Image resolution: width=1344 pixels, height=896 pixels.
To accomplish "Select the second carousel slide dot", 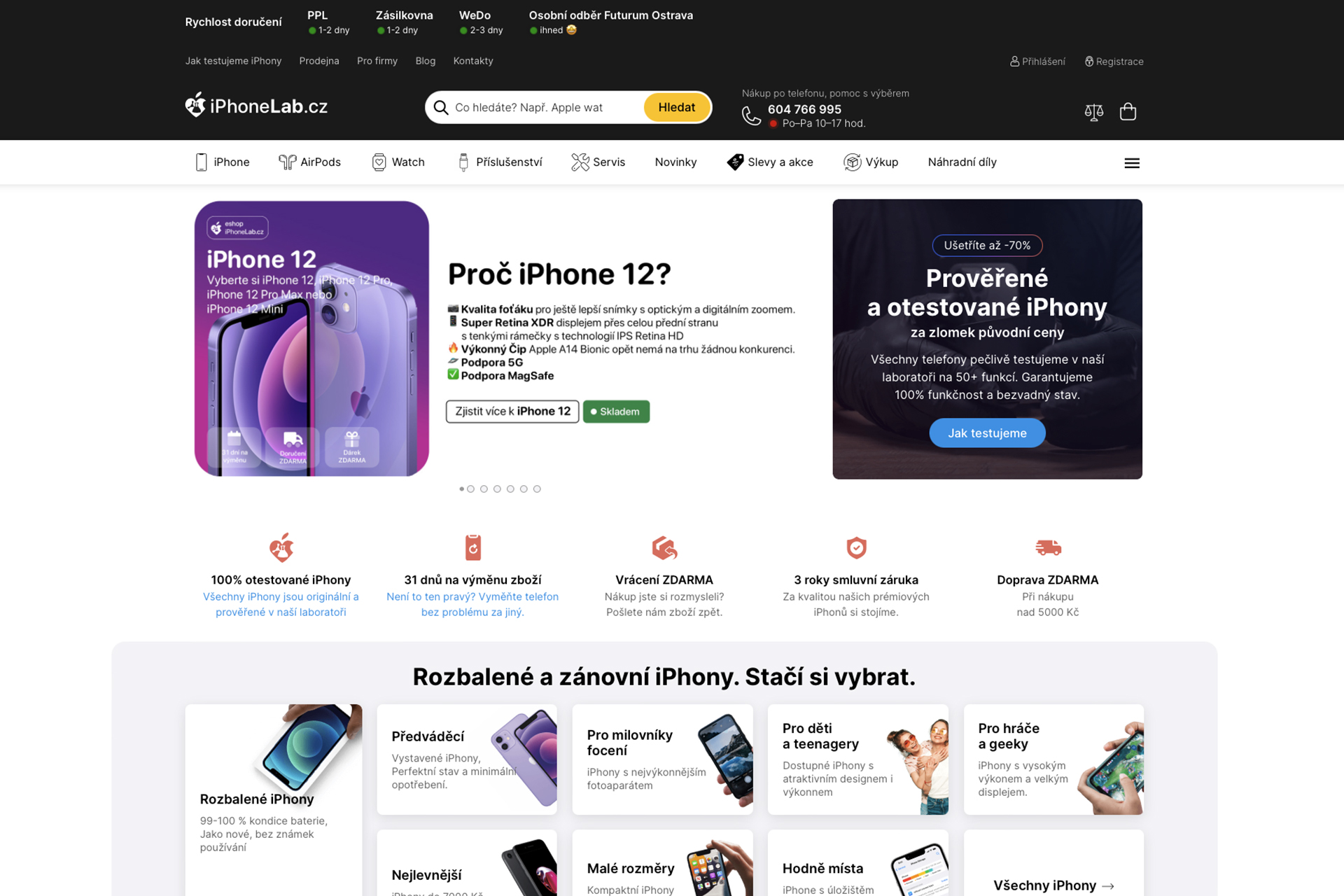I will pos(470,489).
